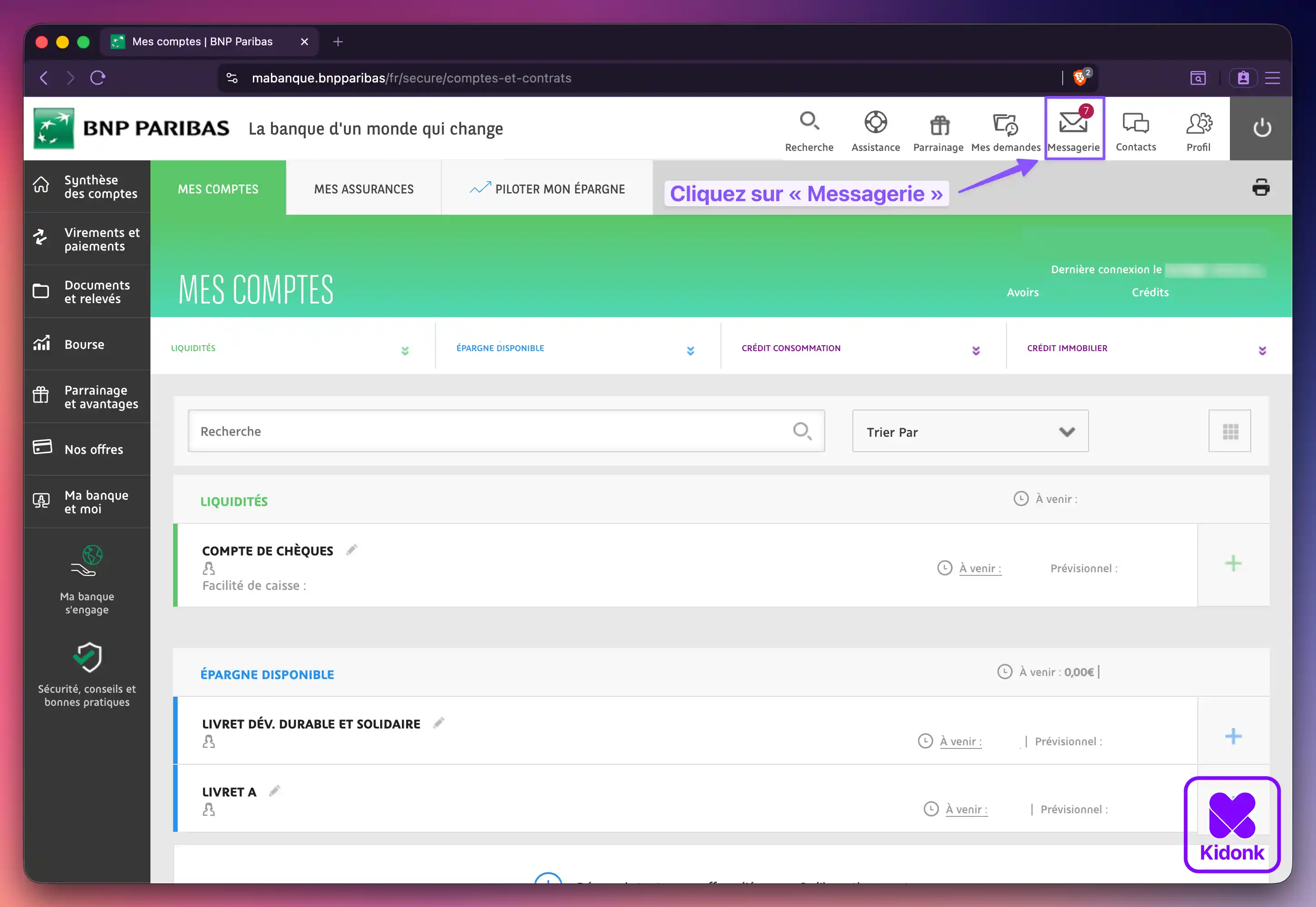Viewport: 1316px width, 907px height.
Task: Click the Kidonk heart logo widget
Action: pyautogui.click(x=1232, y=825)
